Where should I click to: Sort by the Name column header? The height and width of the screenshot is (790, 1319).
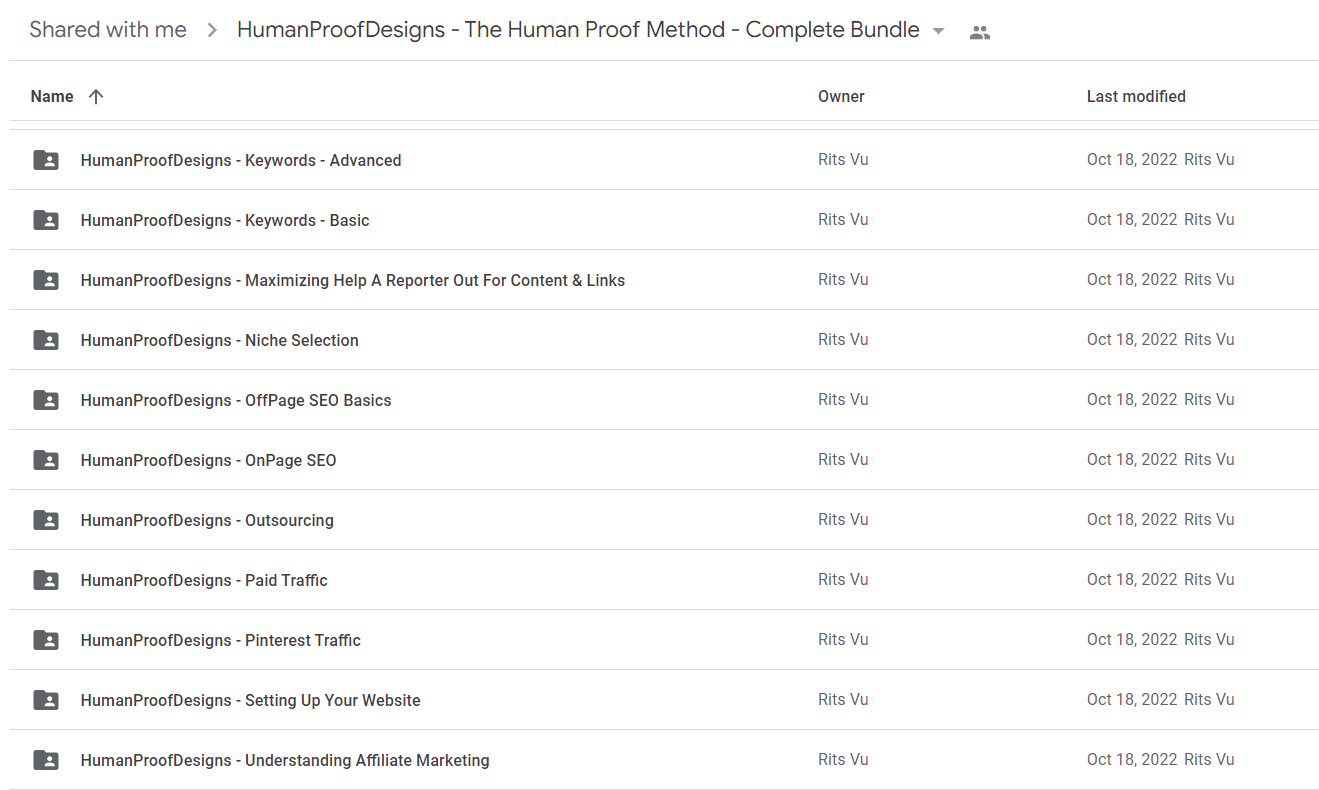click(52, 96)
